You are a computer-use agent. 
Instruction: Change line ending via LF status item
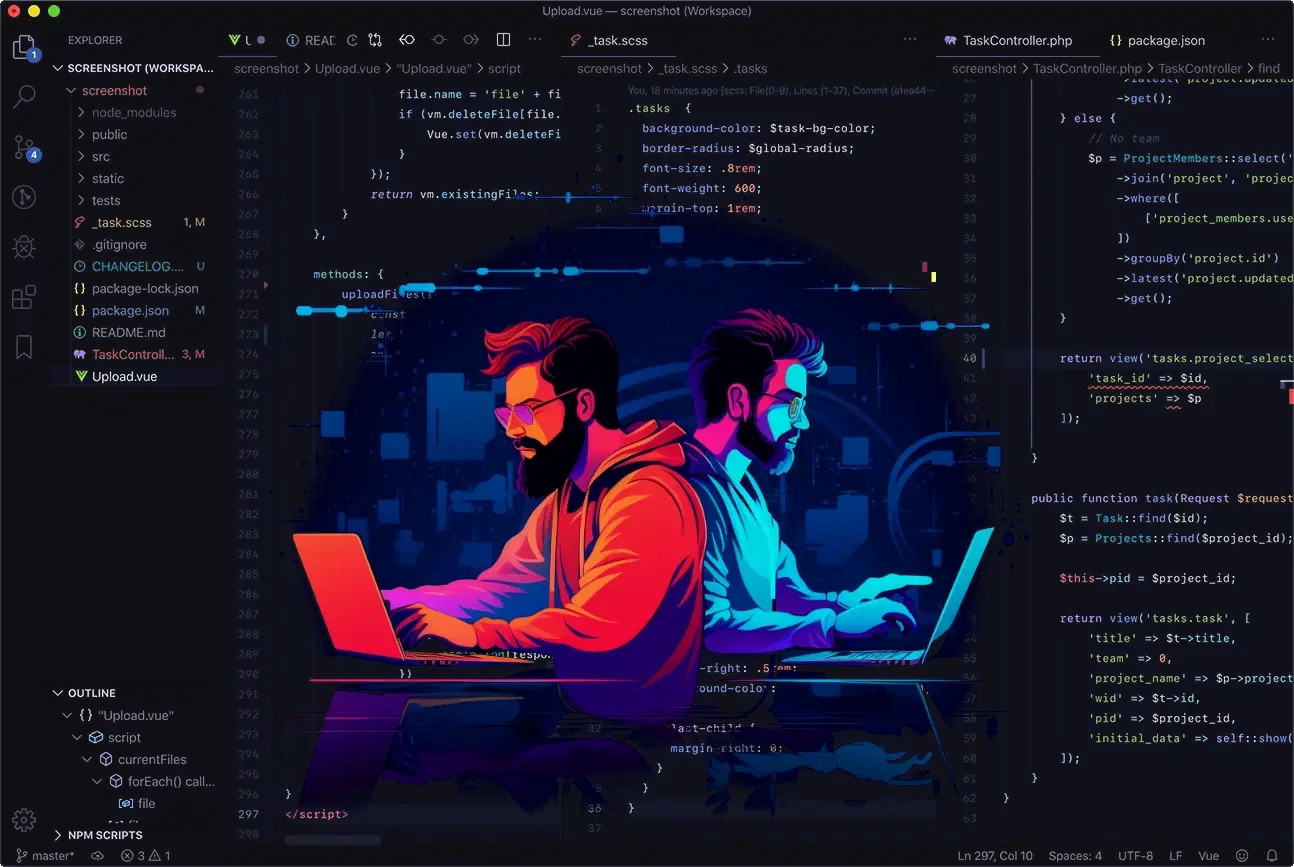[x=1176, y=856]
